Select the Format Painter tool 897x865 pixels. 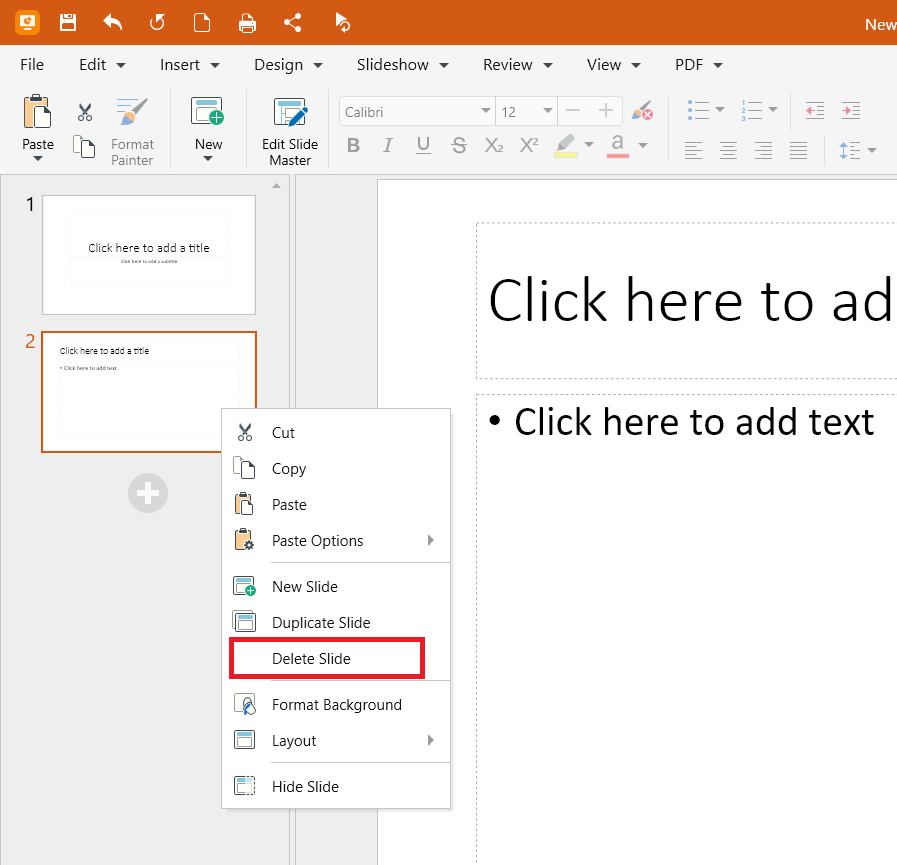coord(132,132)
